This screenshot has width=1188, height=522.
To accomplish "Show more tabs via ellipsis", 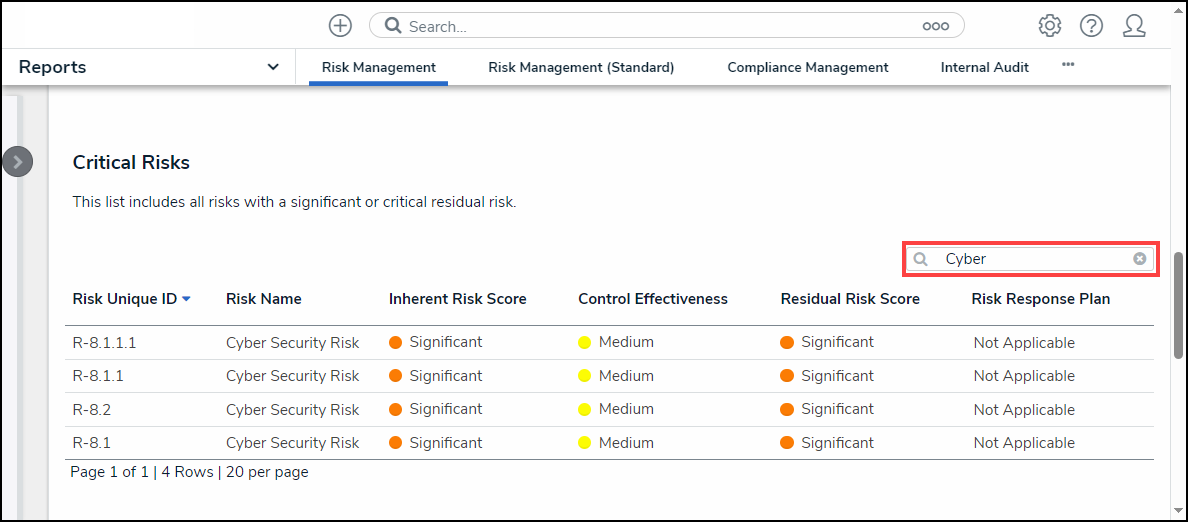I will [x=1068, y=65].
